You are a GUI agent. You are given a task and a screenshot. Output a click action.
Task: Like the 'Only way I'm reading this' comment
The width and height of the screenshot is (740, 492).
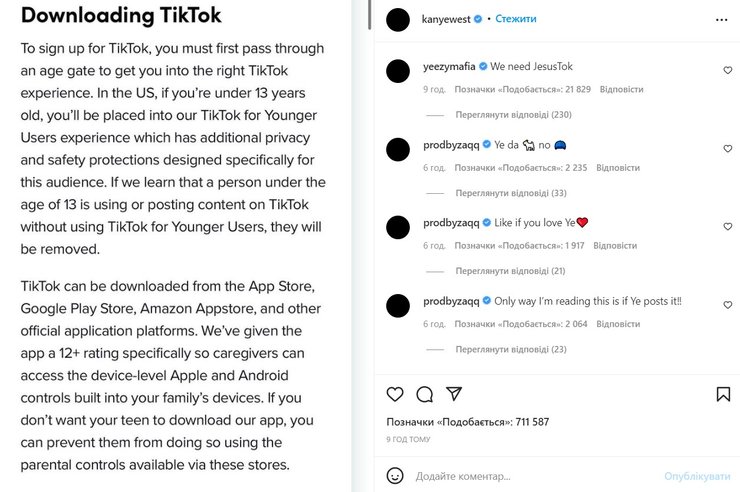point(727,305)
